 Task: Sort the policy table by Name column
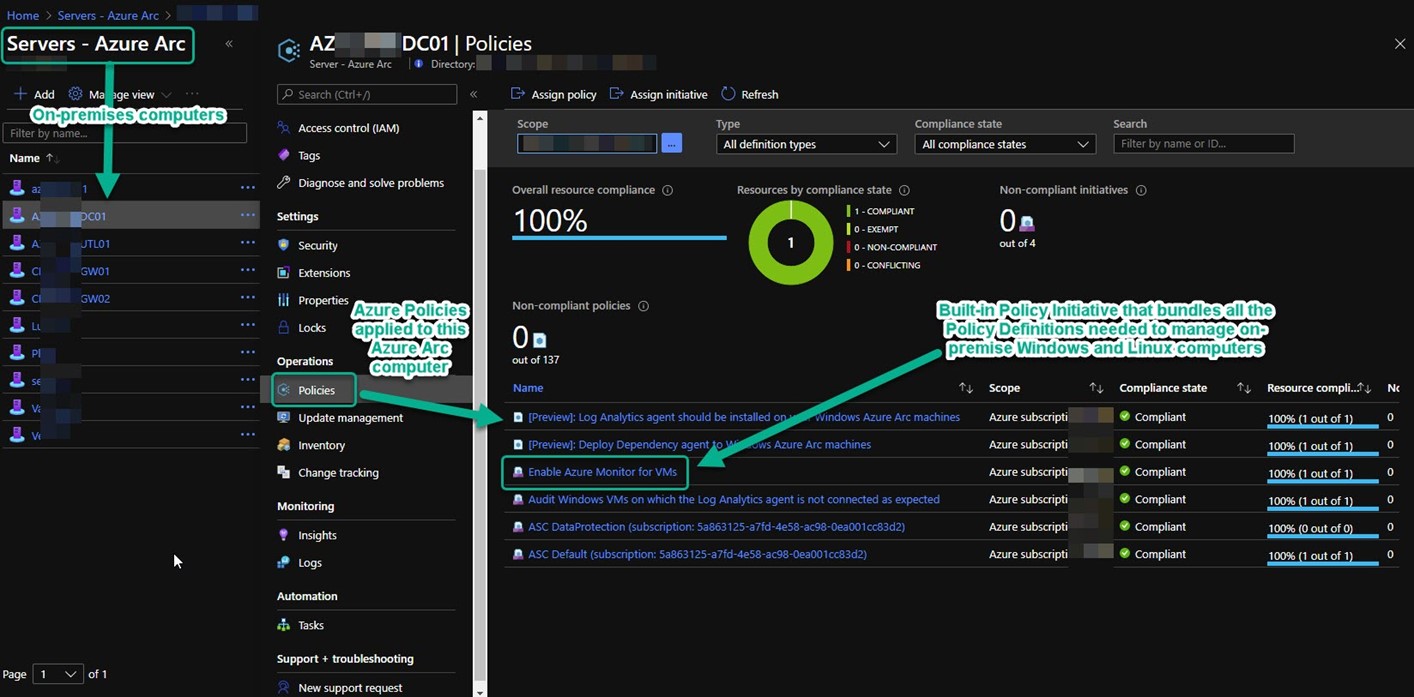[x=528, y=388]
